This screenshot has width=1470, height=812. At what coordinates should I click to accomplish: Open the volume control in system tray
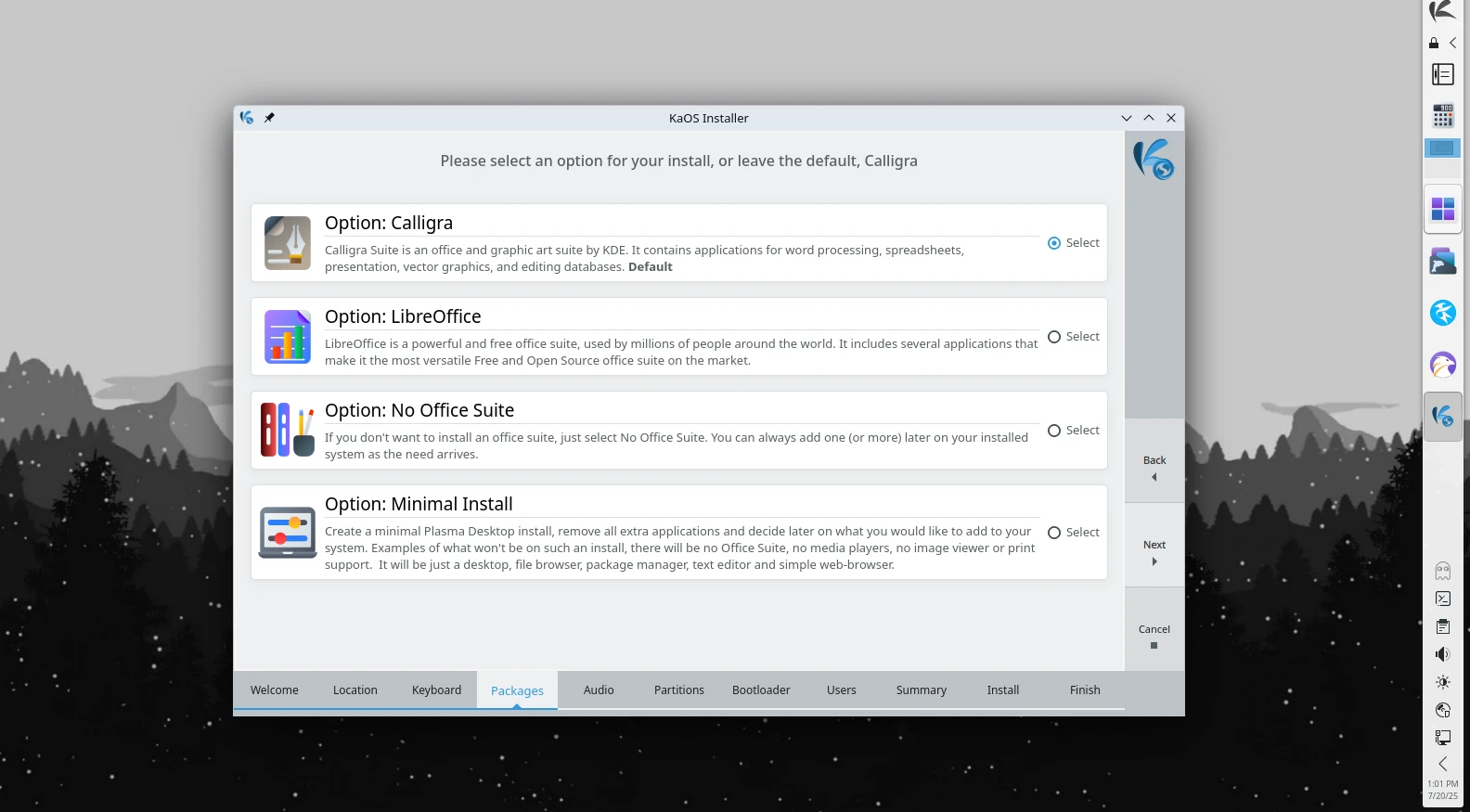click(1442, 654)
